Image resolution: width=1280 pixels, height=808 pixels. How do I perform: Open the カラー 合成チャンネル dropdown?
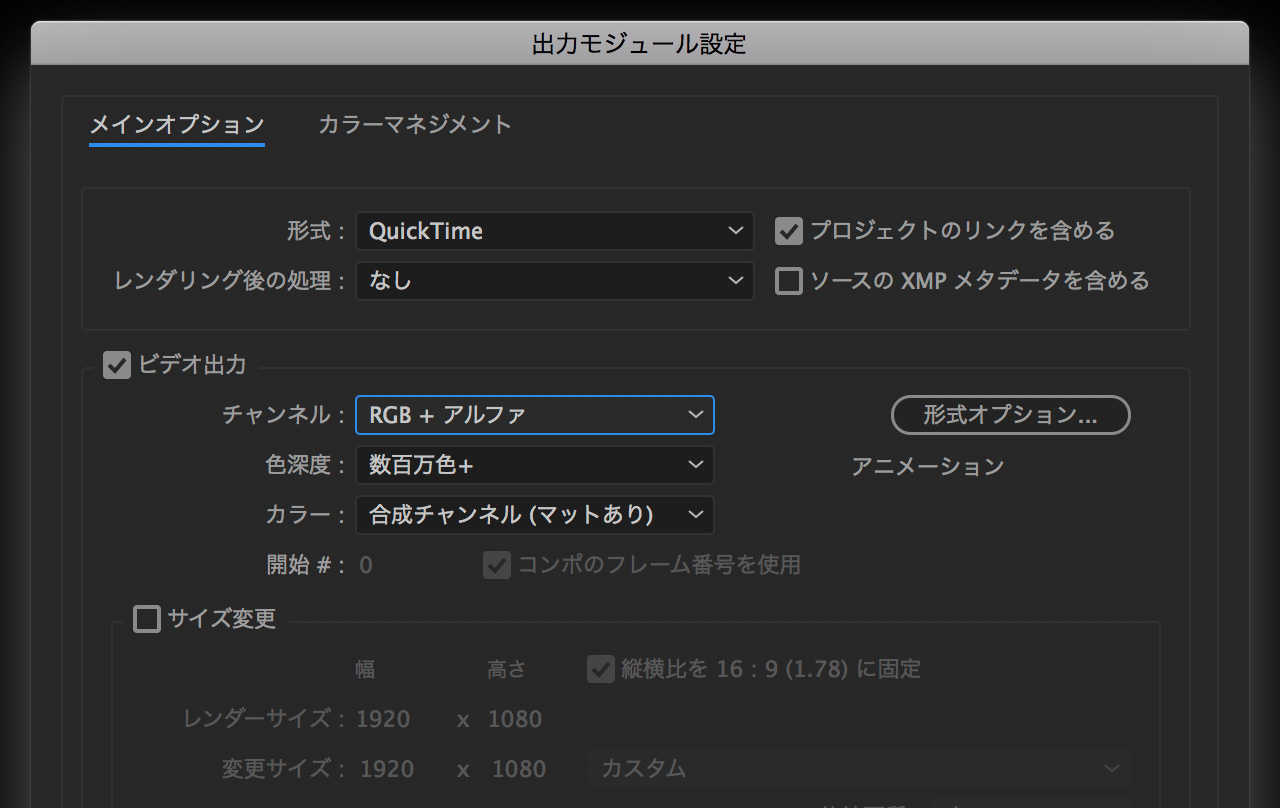(535, 515)
